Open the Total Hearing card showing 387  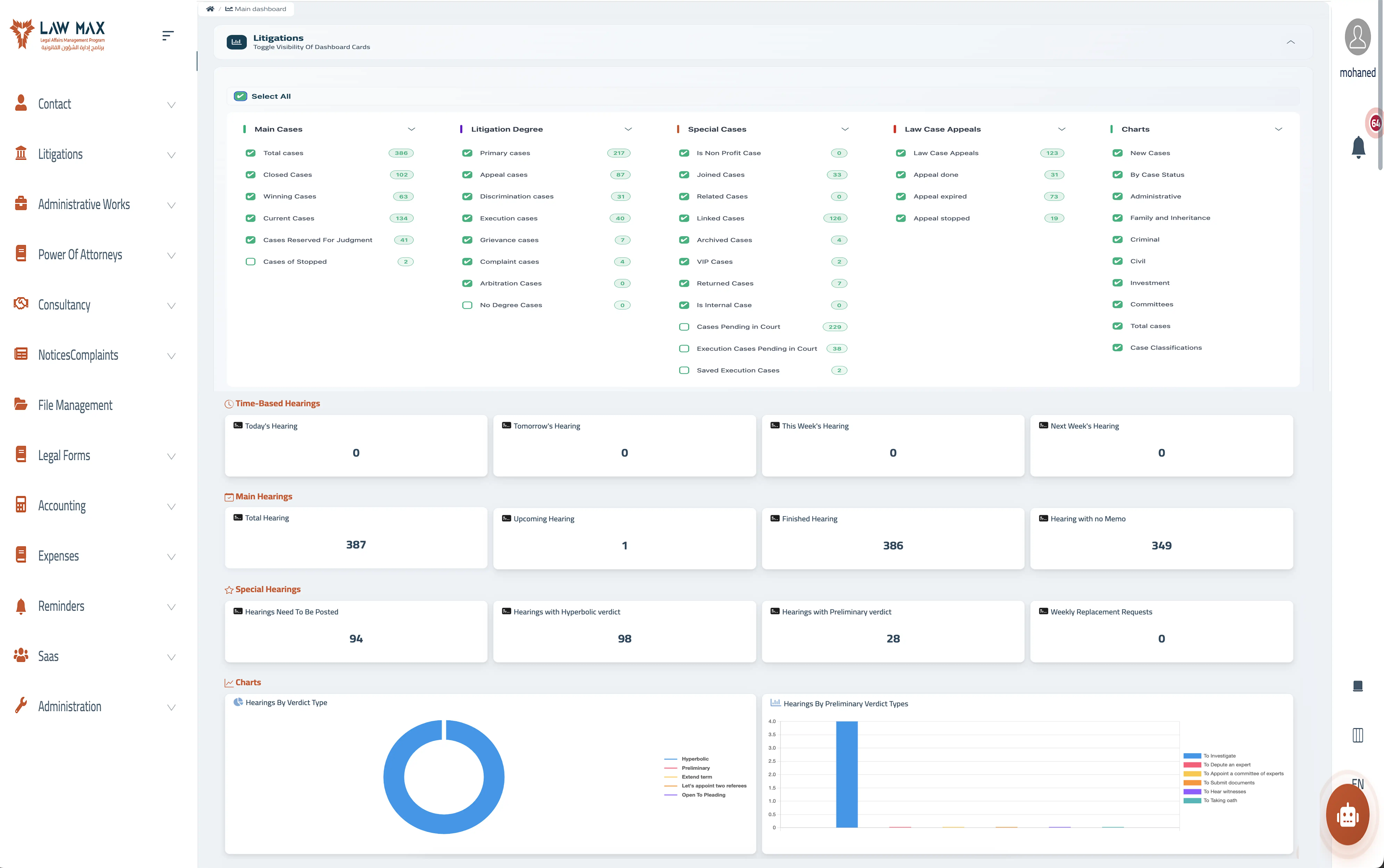point(356,538)
